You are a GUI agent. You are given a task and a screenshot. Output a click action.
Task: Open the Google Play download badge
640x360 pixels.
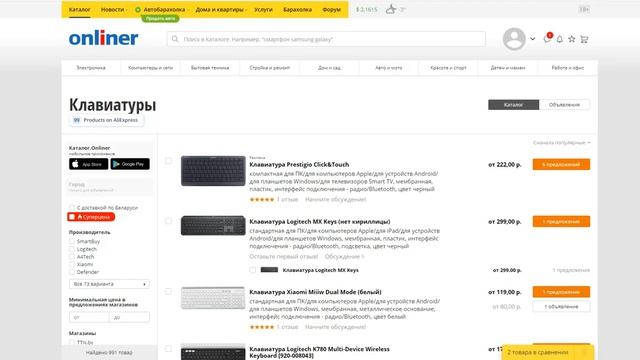(x=130, y=164)
